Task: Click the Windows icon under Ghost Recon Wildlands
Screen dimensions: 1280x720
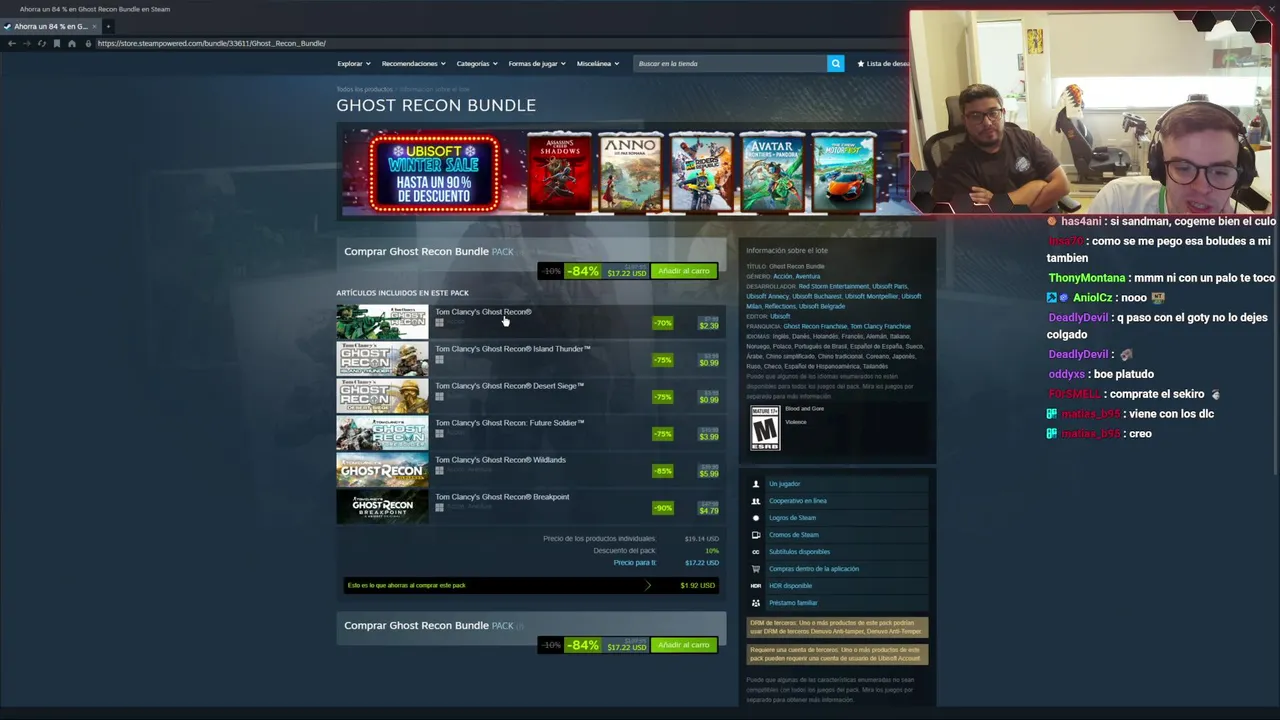Action: (x=439, y=471)
